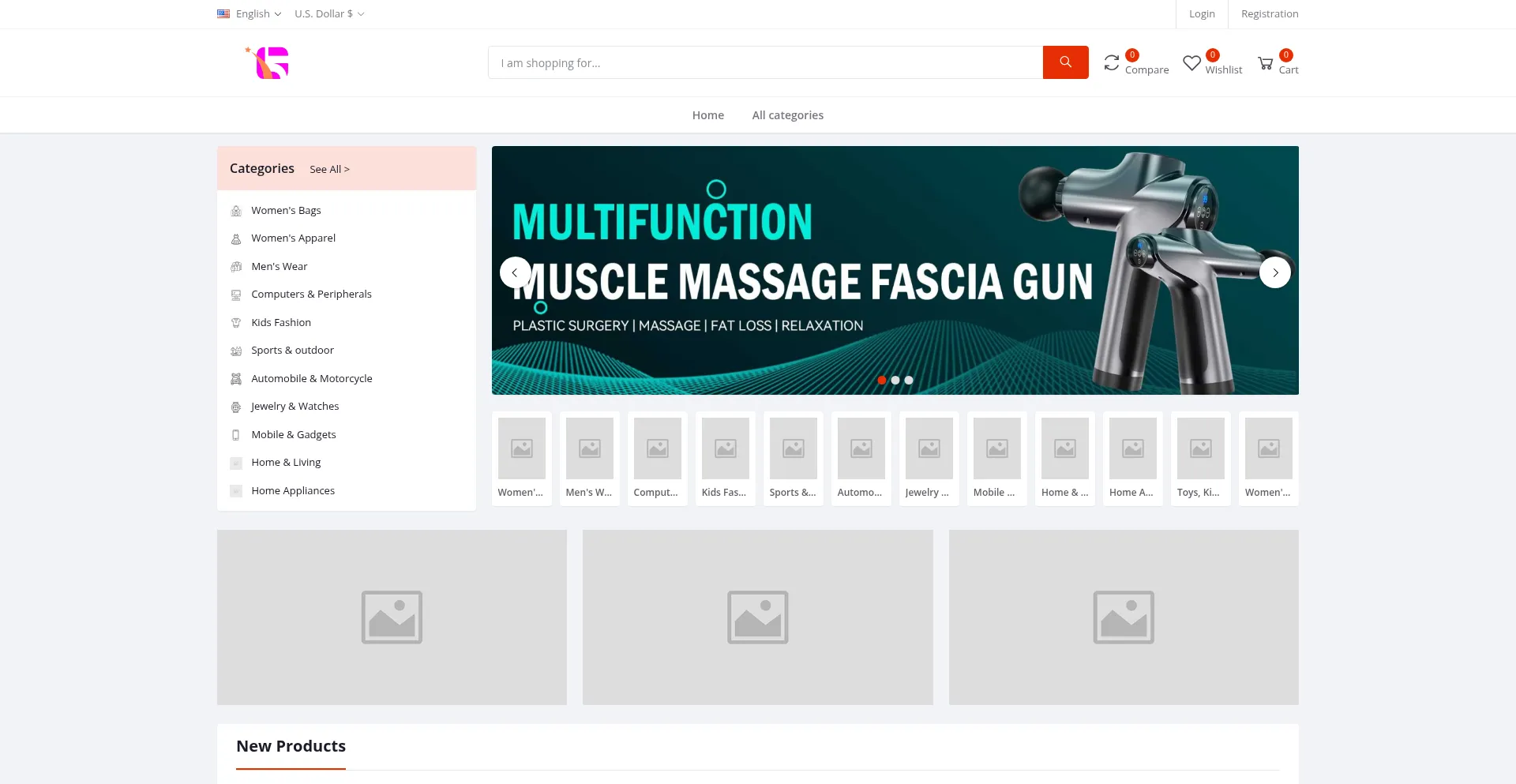Click the Mobile & Gadgets phone icon
This screenshot has width=1516, height=784.
pyautogui.click(x=236, y=435)
